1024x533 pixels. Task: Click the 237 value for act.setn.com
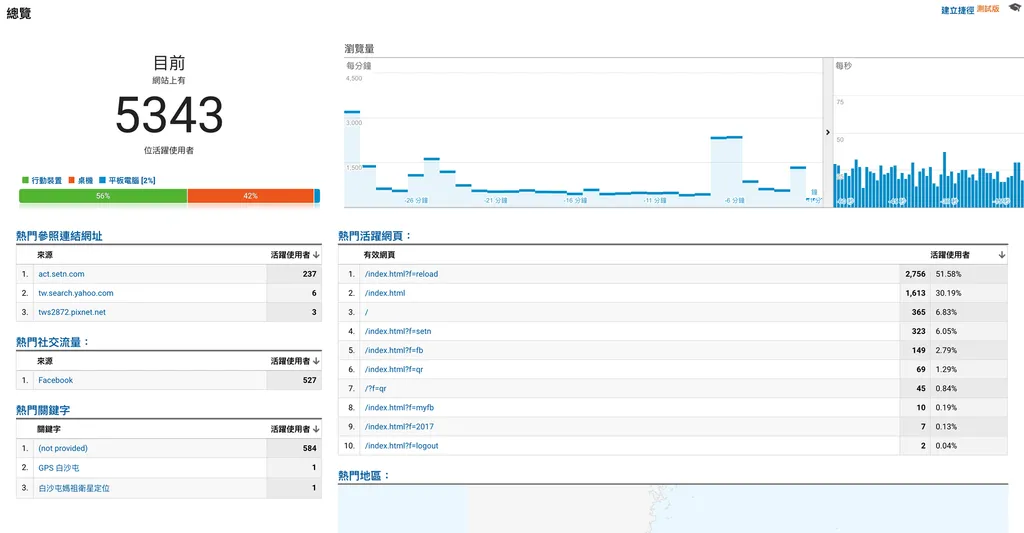pyautogui.click(x=310, y=274)
